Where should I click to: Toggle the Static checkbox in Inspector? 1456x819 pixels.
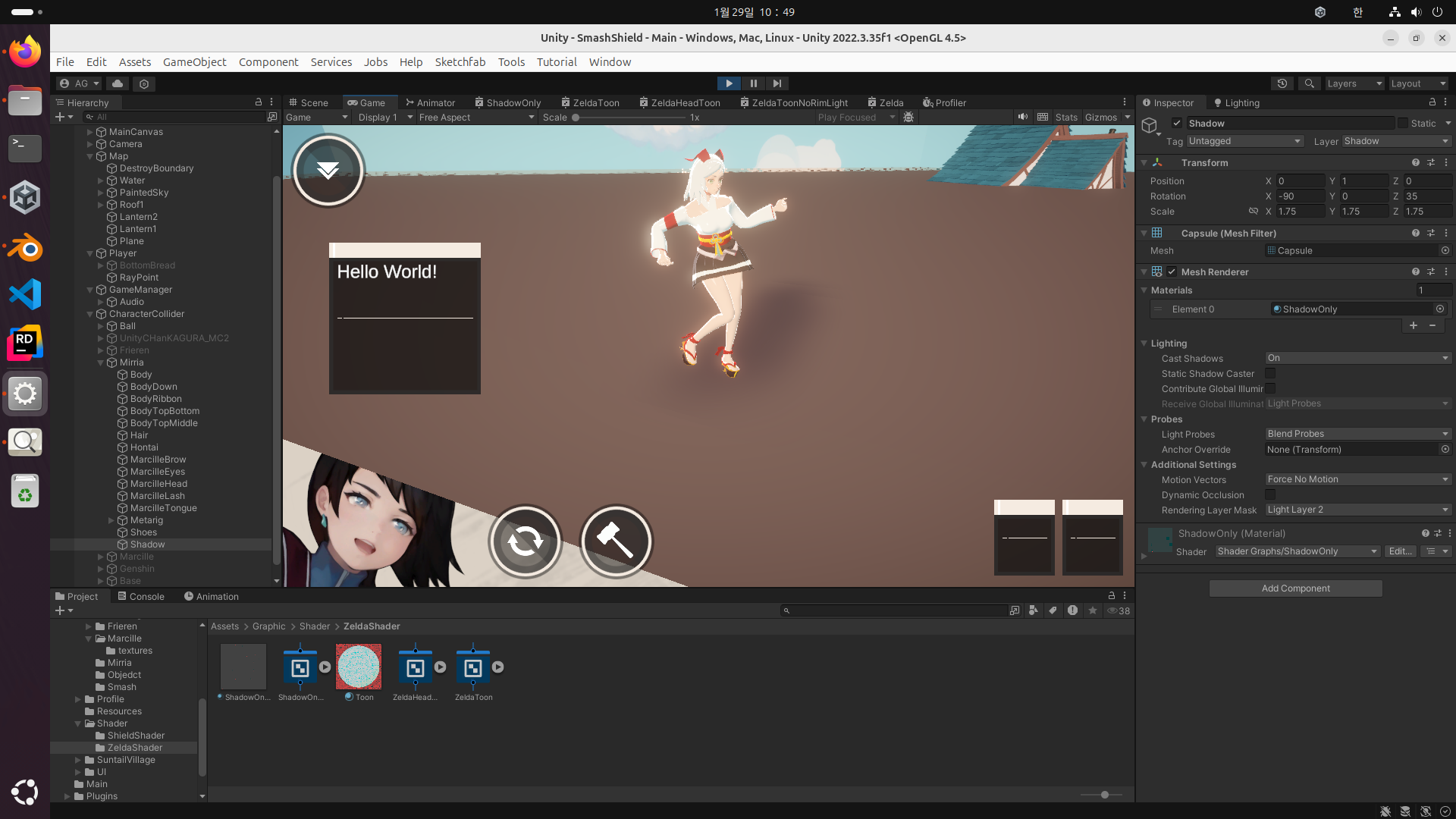pos(1403,123)
